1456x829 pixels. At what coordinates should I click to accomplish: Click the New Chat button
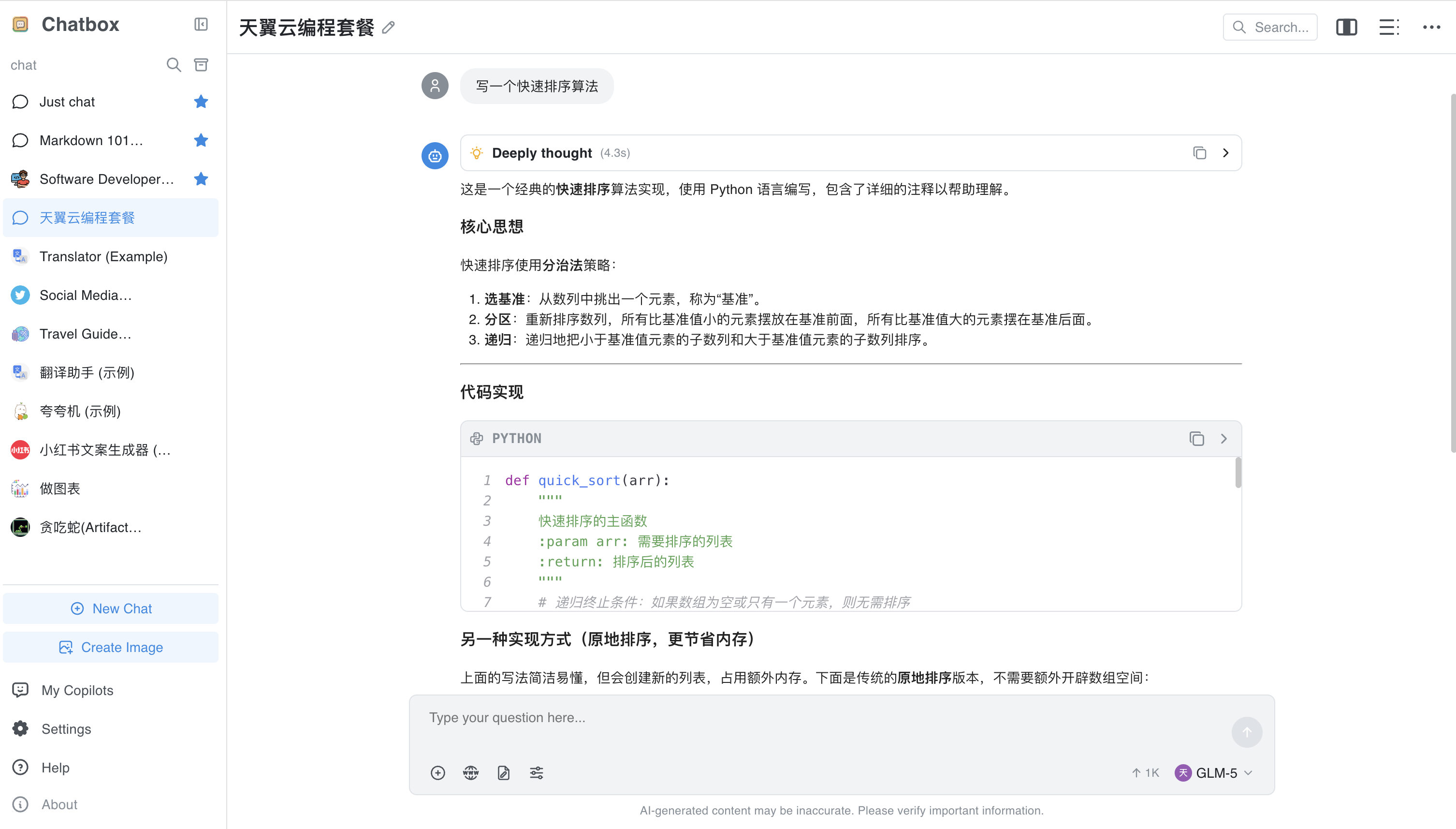click(111, 608)
